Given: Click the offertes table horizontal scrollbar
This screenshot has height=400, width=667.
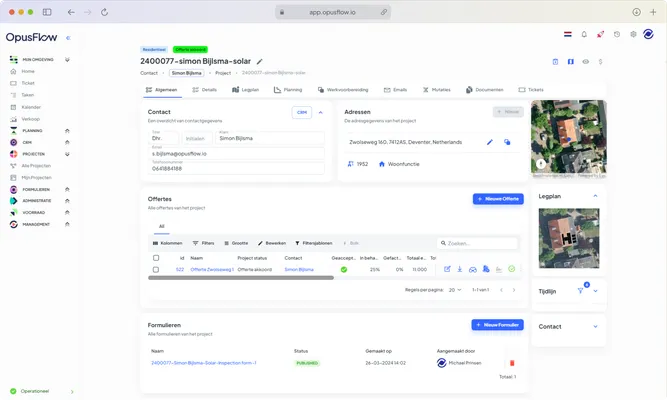Looking at the screenshot, I should click(x=241, y=278).
